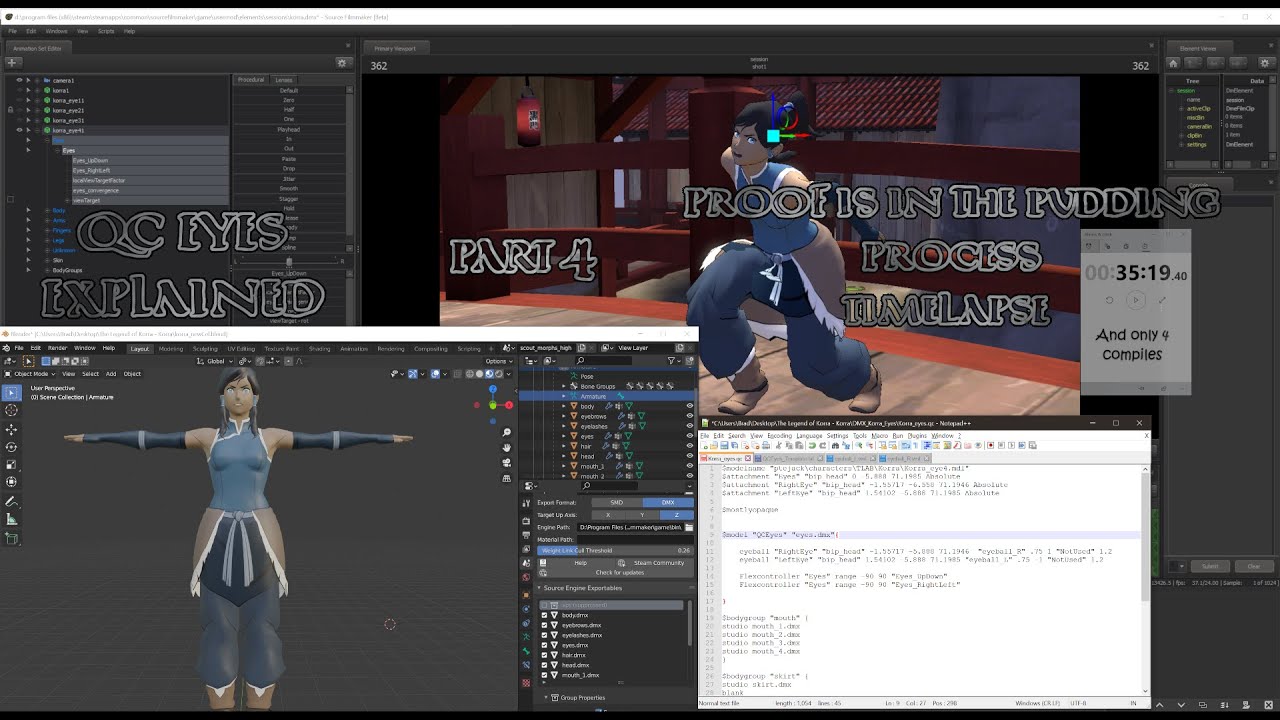Select Blender's Annotate pencil tool
The height and width of the screenshot is (720, 1280).
[11, 502]
